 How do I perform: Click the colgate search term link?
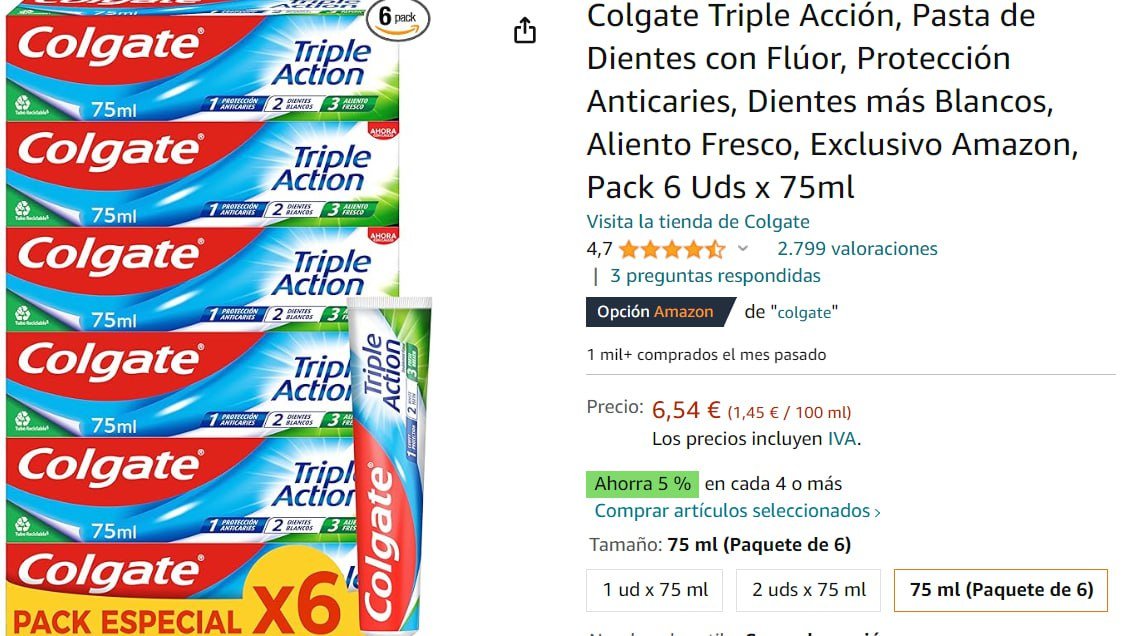pos(804,313)
